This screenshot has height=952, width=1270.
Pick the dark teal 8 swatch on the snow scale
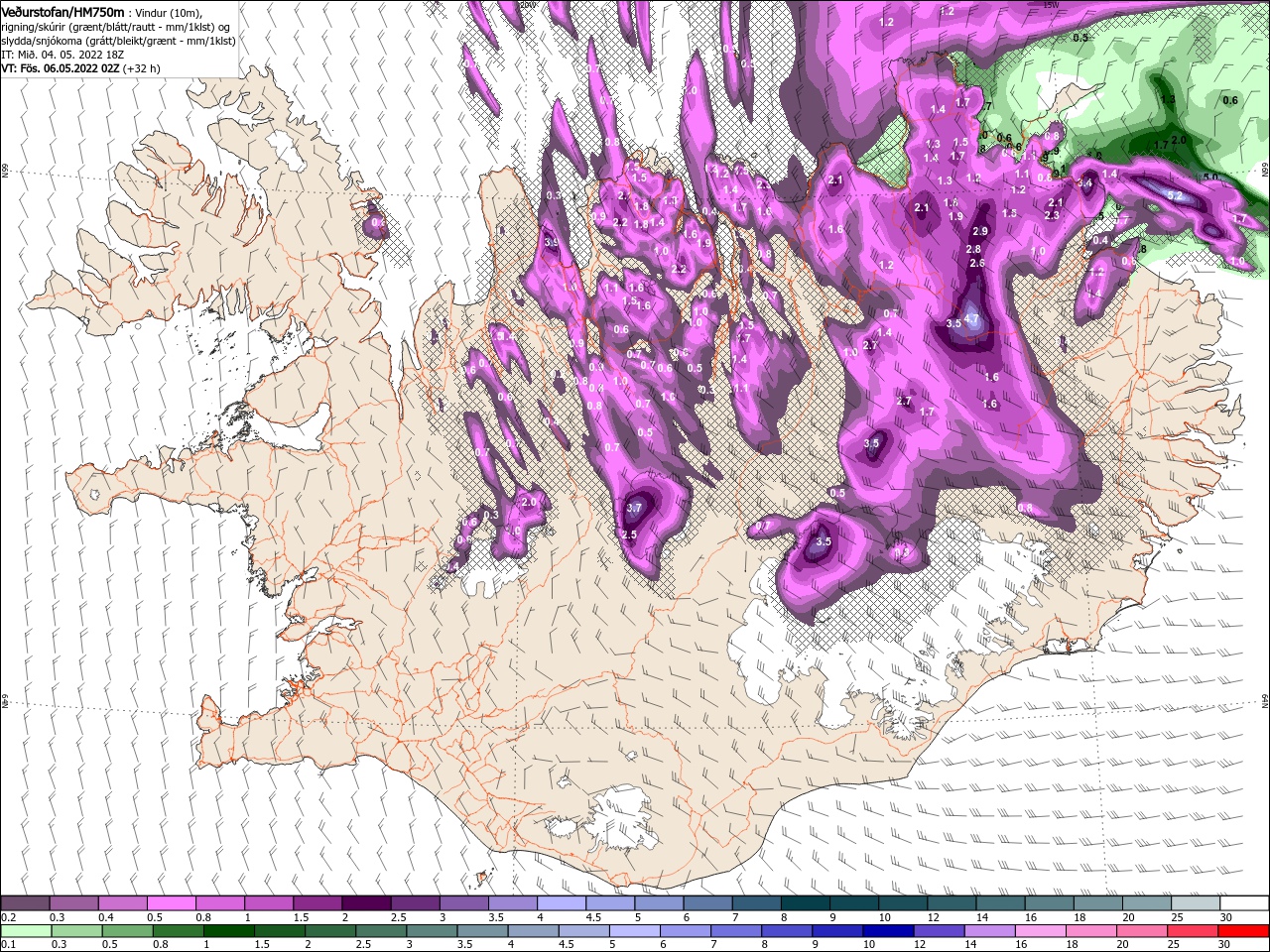pyautogui.click(x=806, y=903)
